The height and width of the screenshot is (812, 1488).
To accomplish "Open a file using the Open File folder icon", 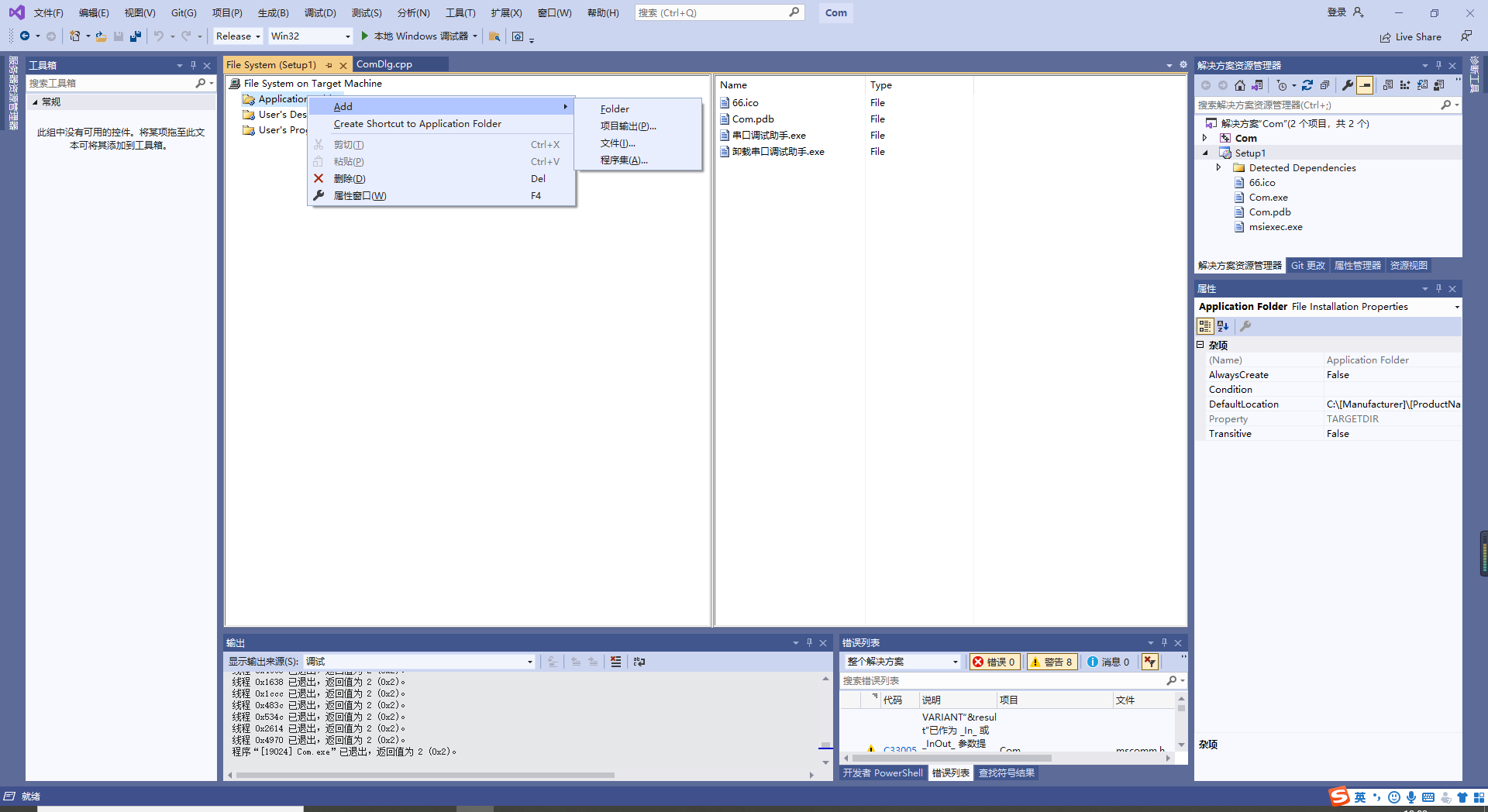I will click(x=101, y=36).
